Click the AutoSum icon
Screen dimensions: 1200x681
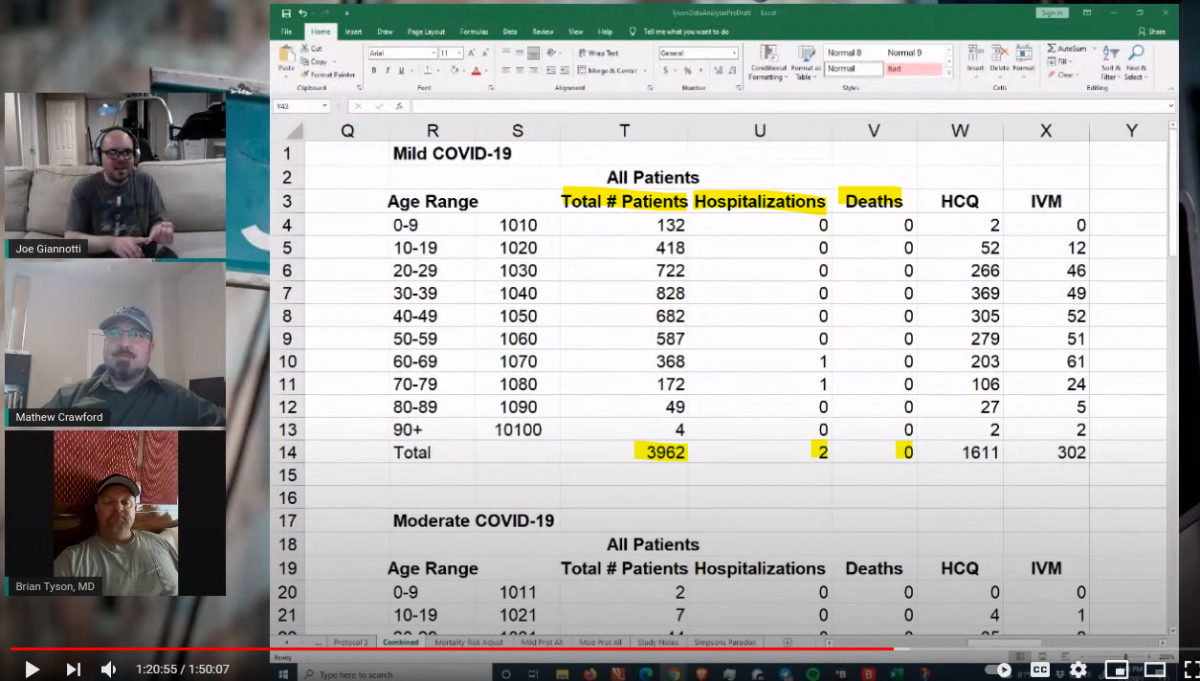pyautogui.click(x=1052, y=48)
